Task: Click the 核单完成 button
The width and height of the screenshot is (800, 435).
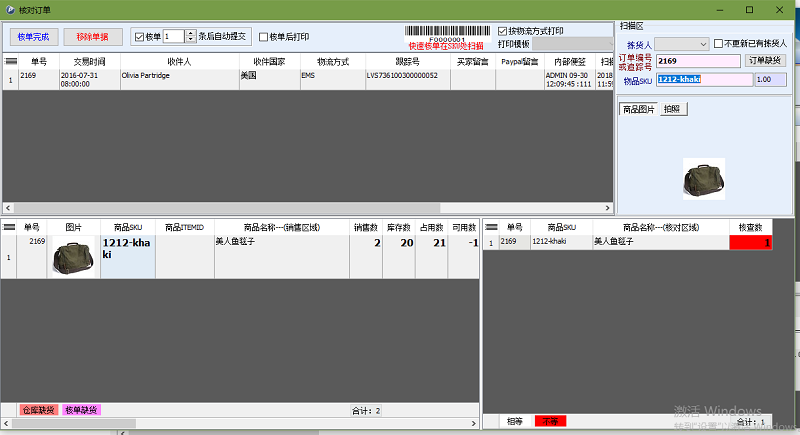Action: (x=33, y=37)
